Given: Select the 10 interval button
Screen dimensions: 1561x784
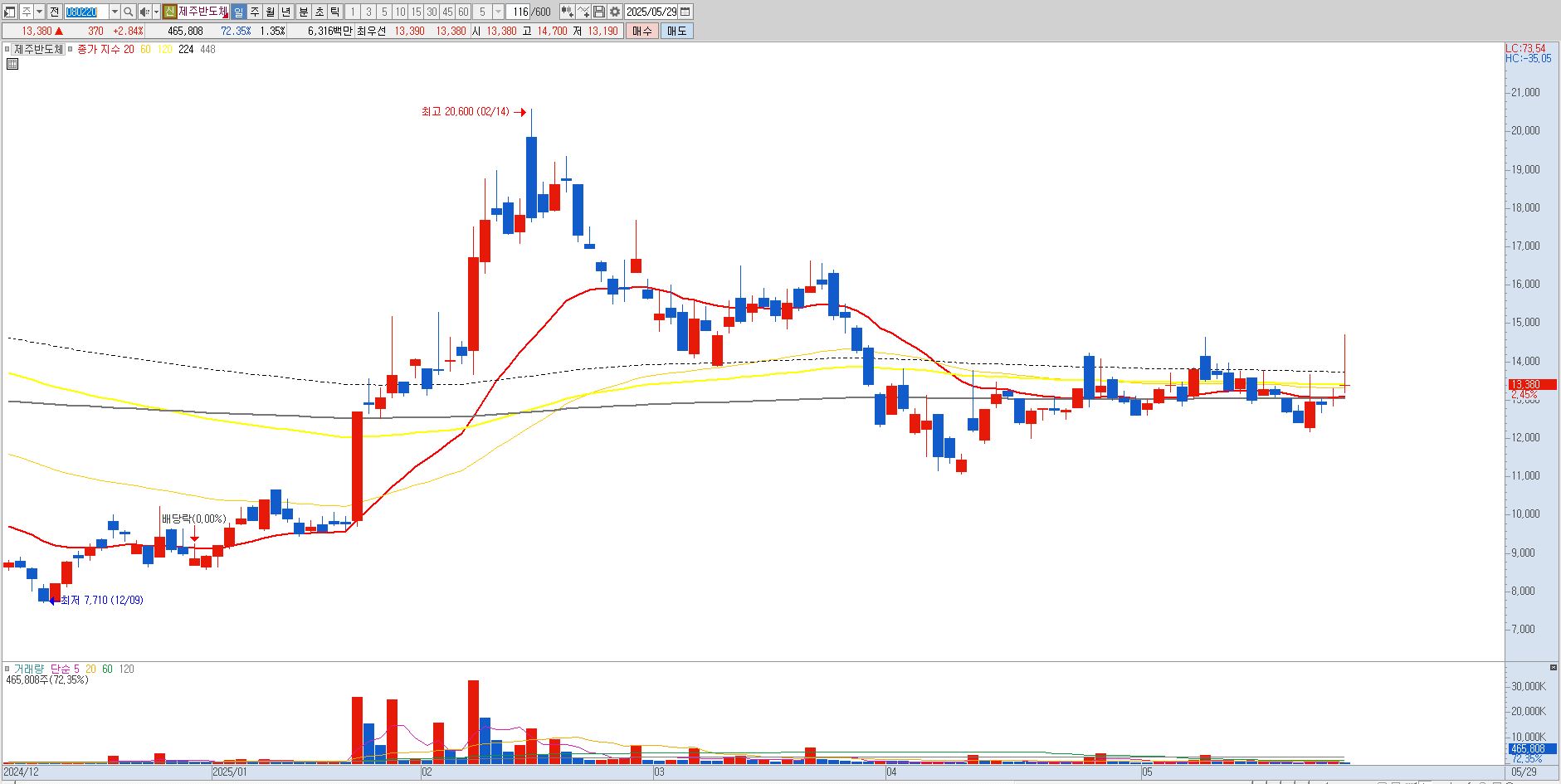Looking at the screenshot, I should [x=400, y=12].
